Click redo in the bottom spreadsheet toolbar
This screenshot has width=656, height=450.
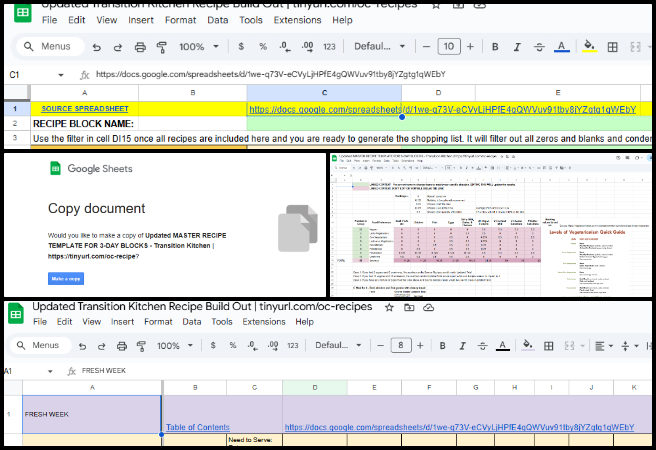(x=102, y=346)
